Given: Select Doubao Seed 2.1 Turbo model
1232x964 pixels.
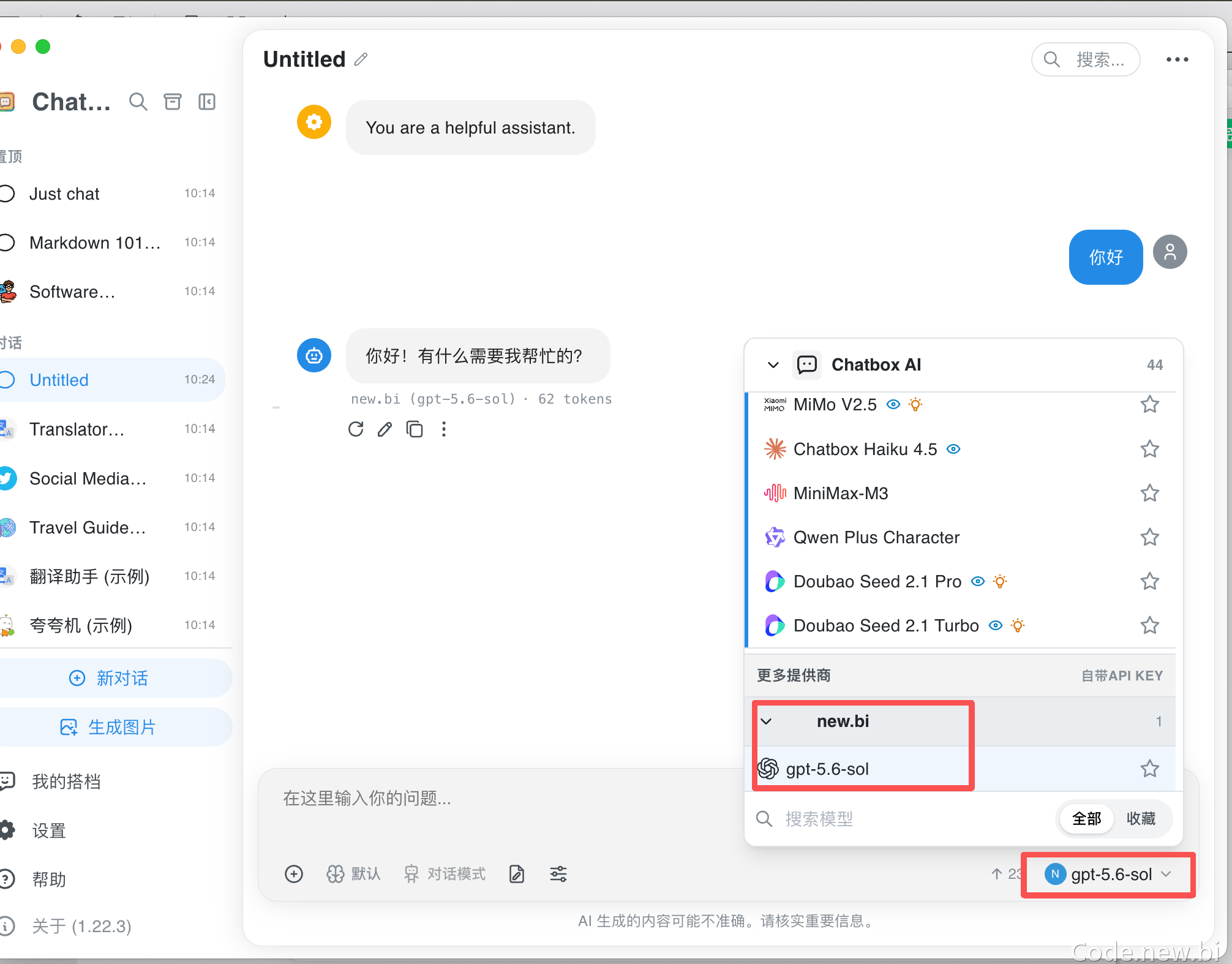Looking at the screenshot, I should point(960,625).
